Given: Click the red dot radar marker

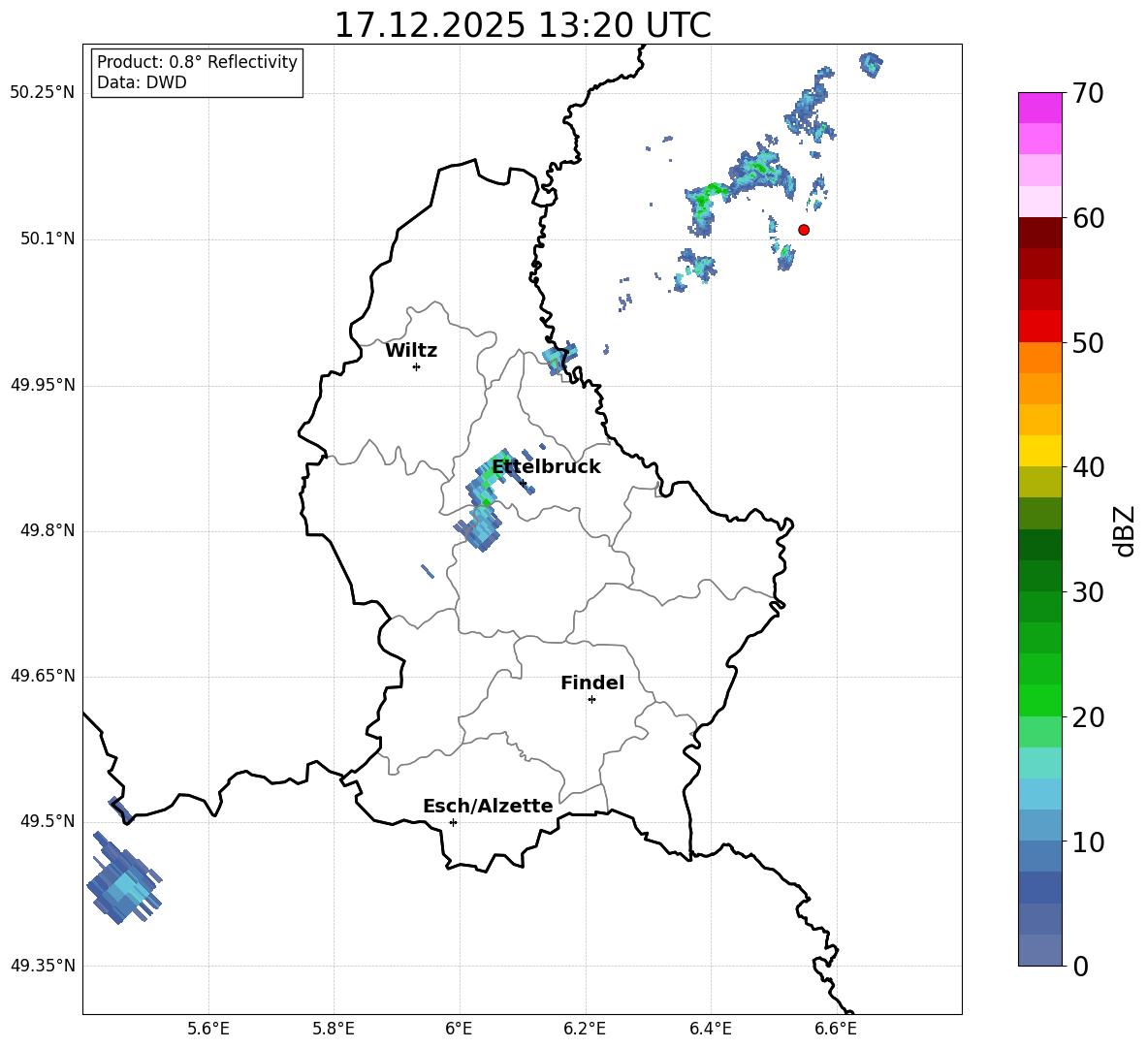Looking at the screenshot, I should tap(804, 230).
